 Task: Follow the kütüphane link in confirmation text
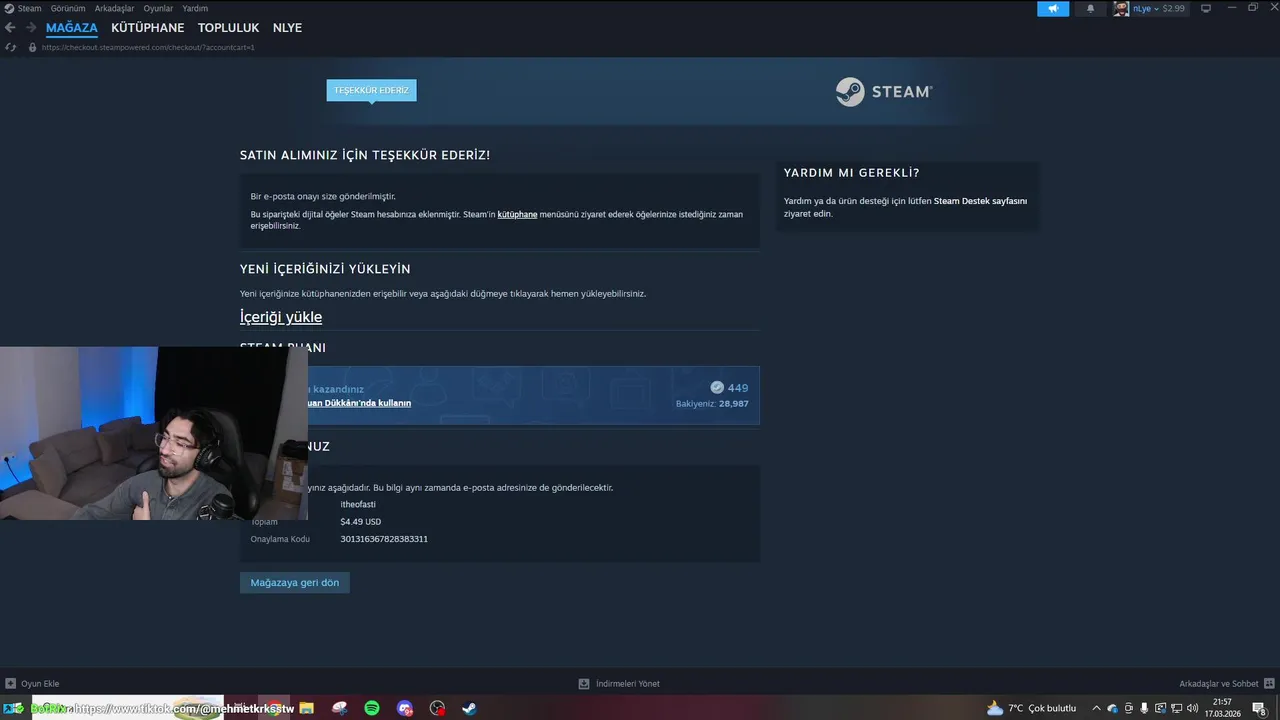[x=518, y=214]
